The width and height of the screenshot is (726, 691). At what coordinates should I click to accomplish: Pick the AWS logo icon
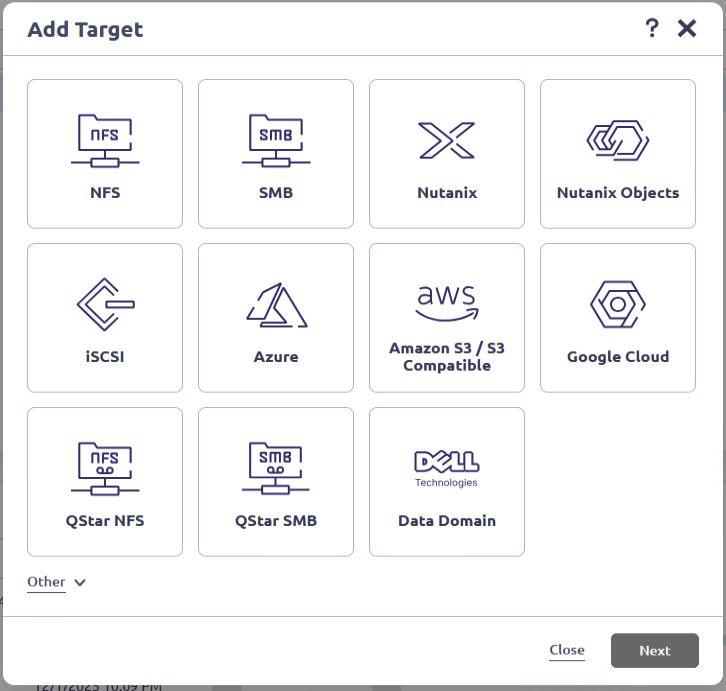(x=447, y=302)
